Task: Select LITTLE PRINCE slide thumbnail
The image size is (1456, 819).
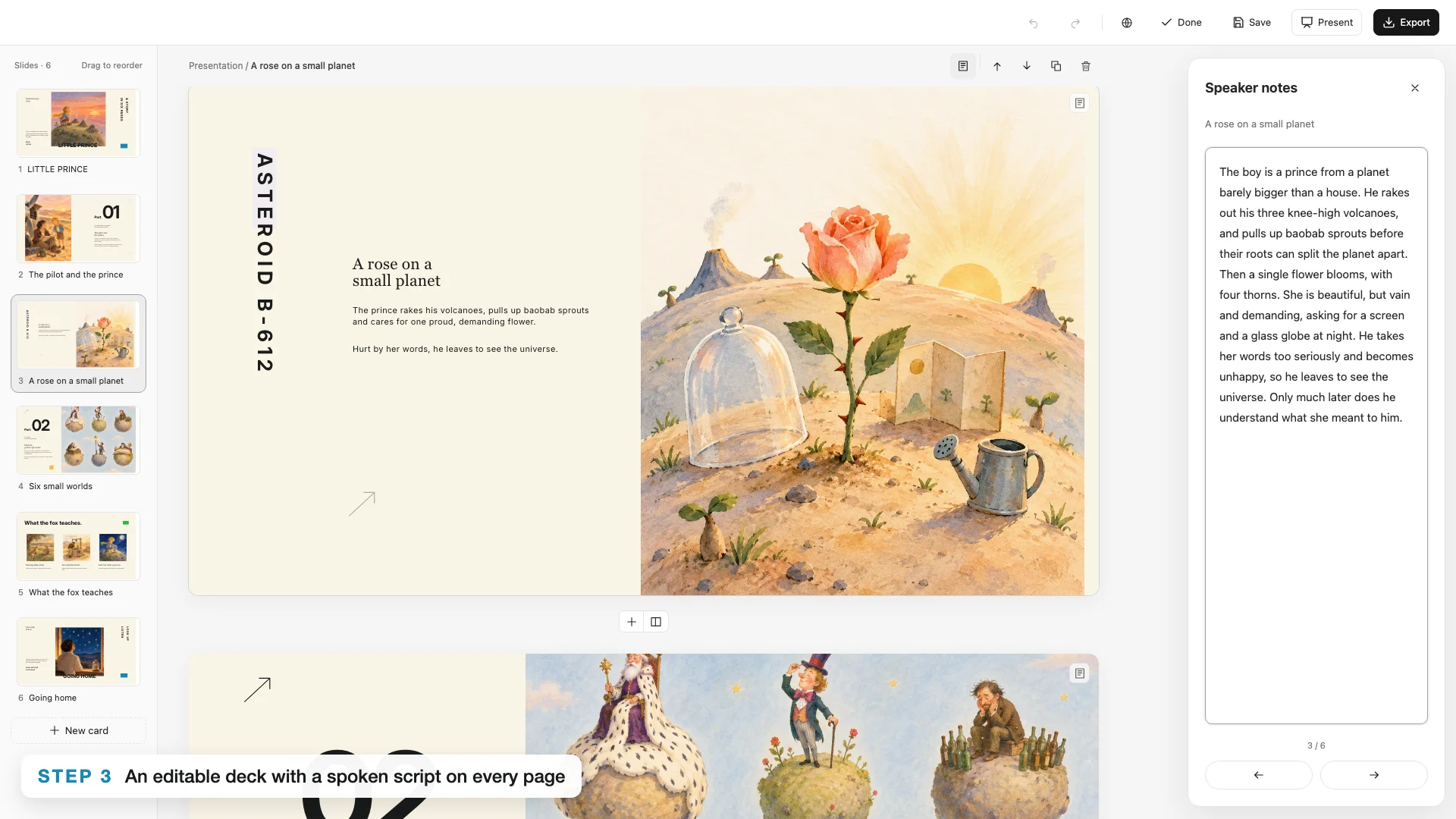Action: 79,124
